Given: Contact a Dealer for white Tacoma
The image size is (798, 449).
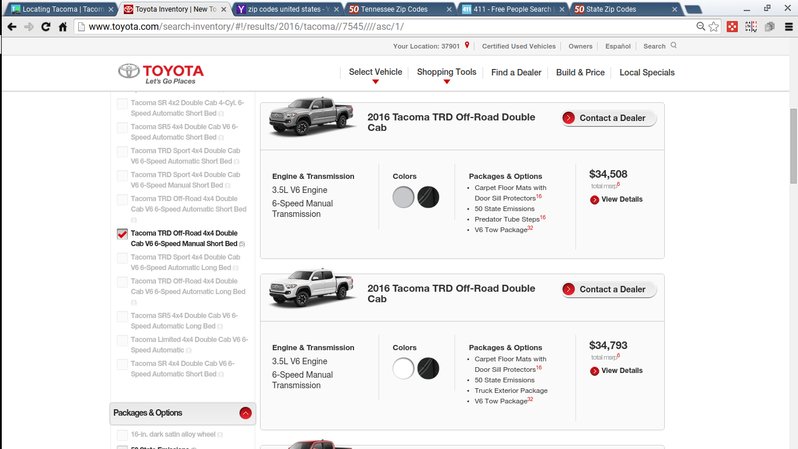Looking at the screenshot, I should (x=609, y=290).
